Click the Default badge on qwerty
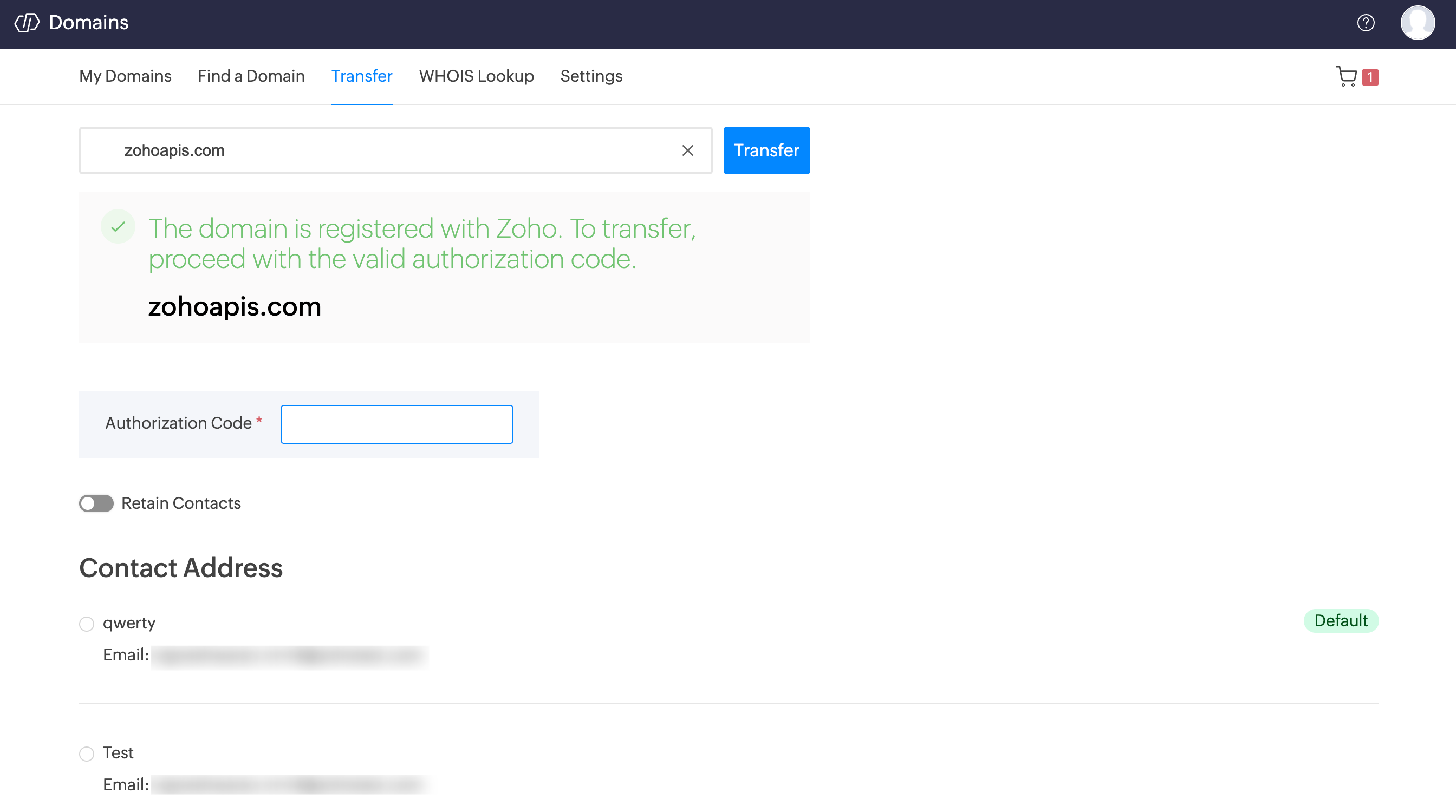The height and width of the screenshot is (812, 1456). [1341, 621]
